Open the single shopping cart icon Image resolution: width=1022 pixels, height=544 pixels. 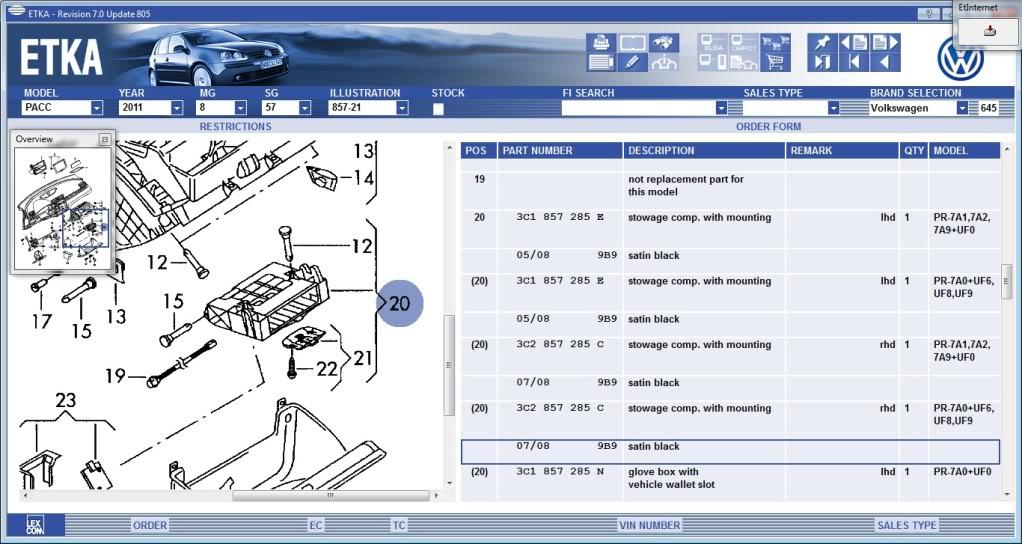(776, 63)
